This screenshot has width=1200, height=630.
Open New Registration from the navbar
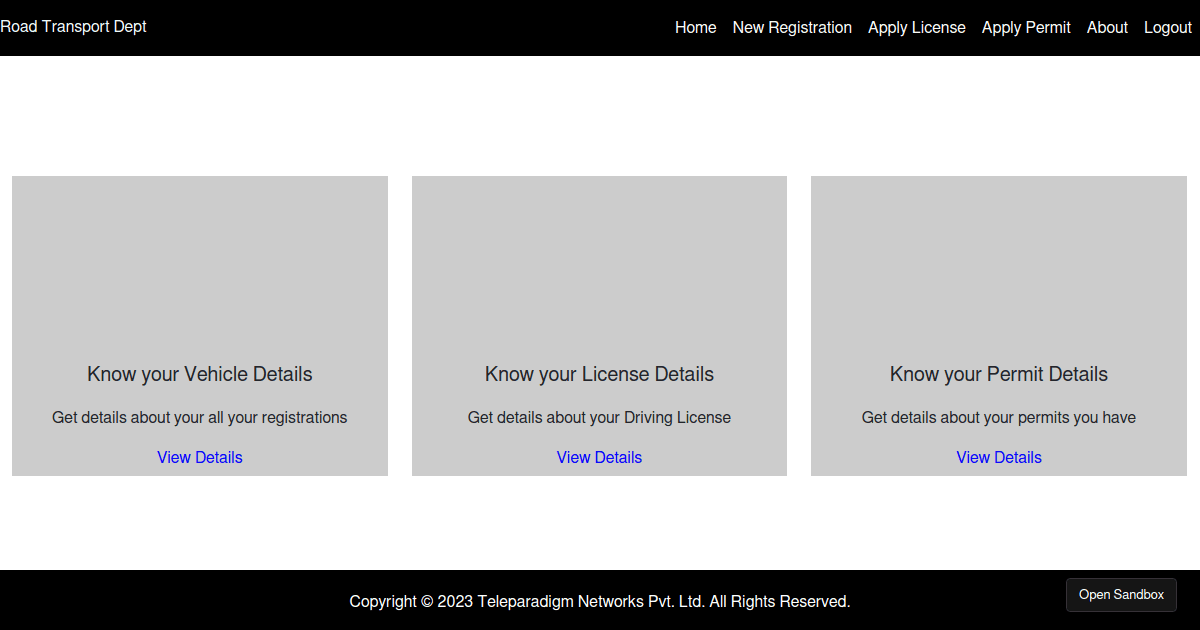pyautogui.click(x=792, y=28)
